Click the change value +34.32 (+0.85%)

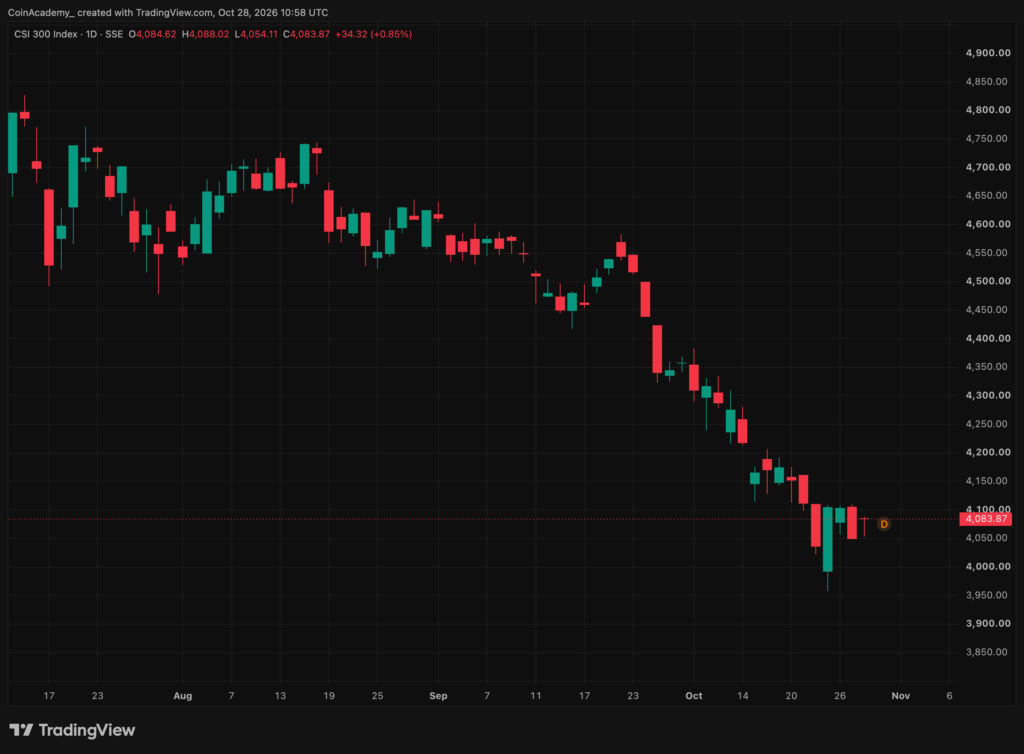[374, 34]
